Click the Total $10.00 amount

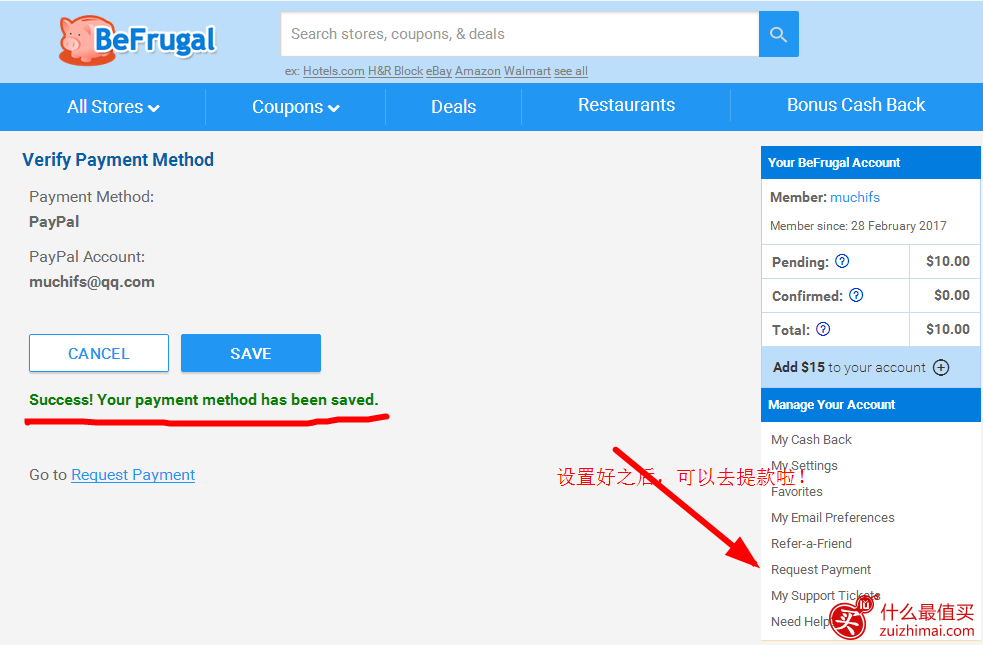click(948, 329)
